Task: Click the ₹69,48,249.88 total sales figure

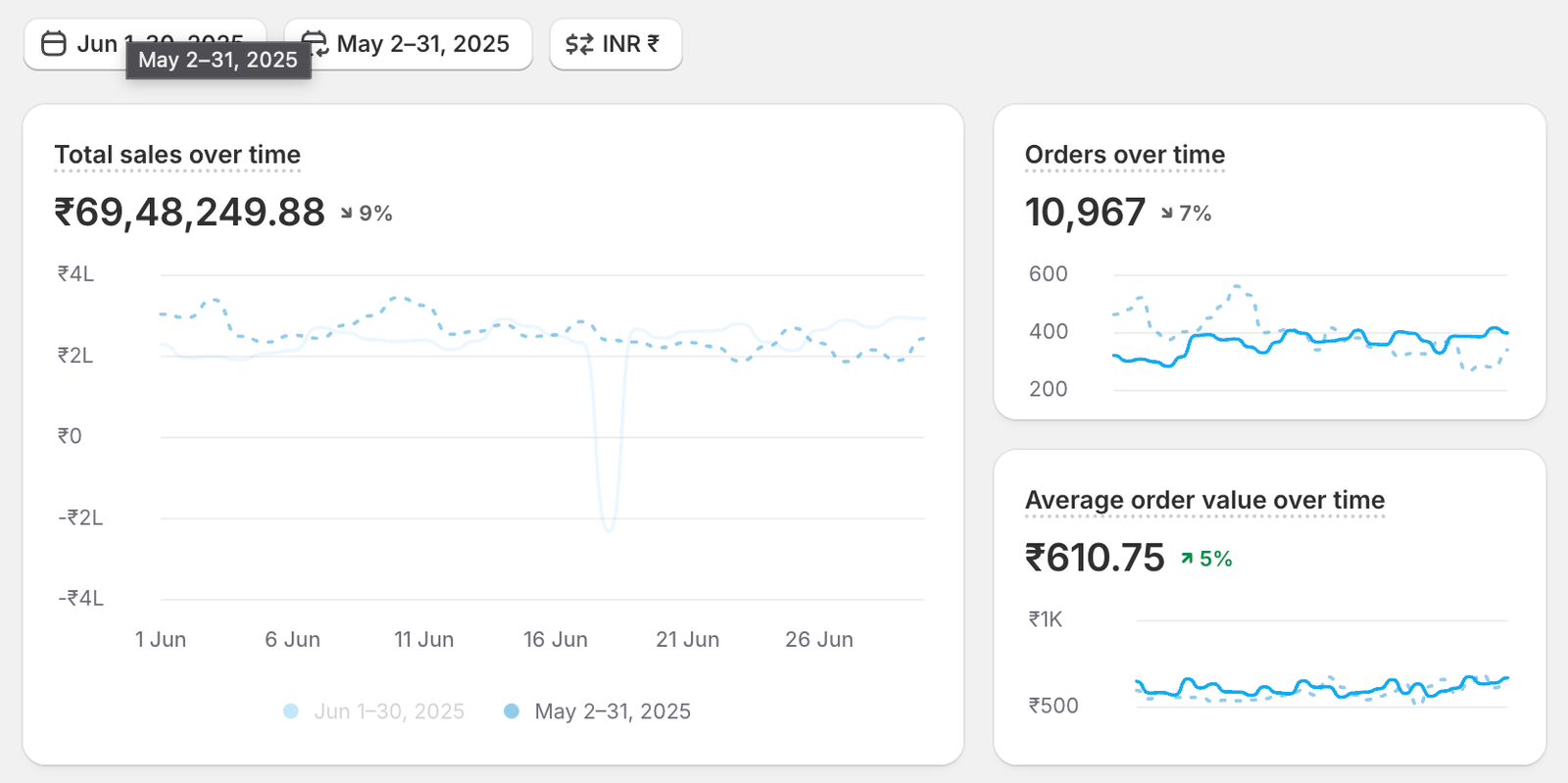Action: point(189,213)
